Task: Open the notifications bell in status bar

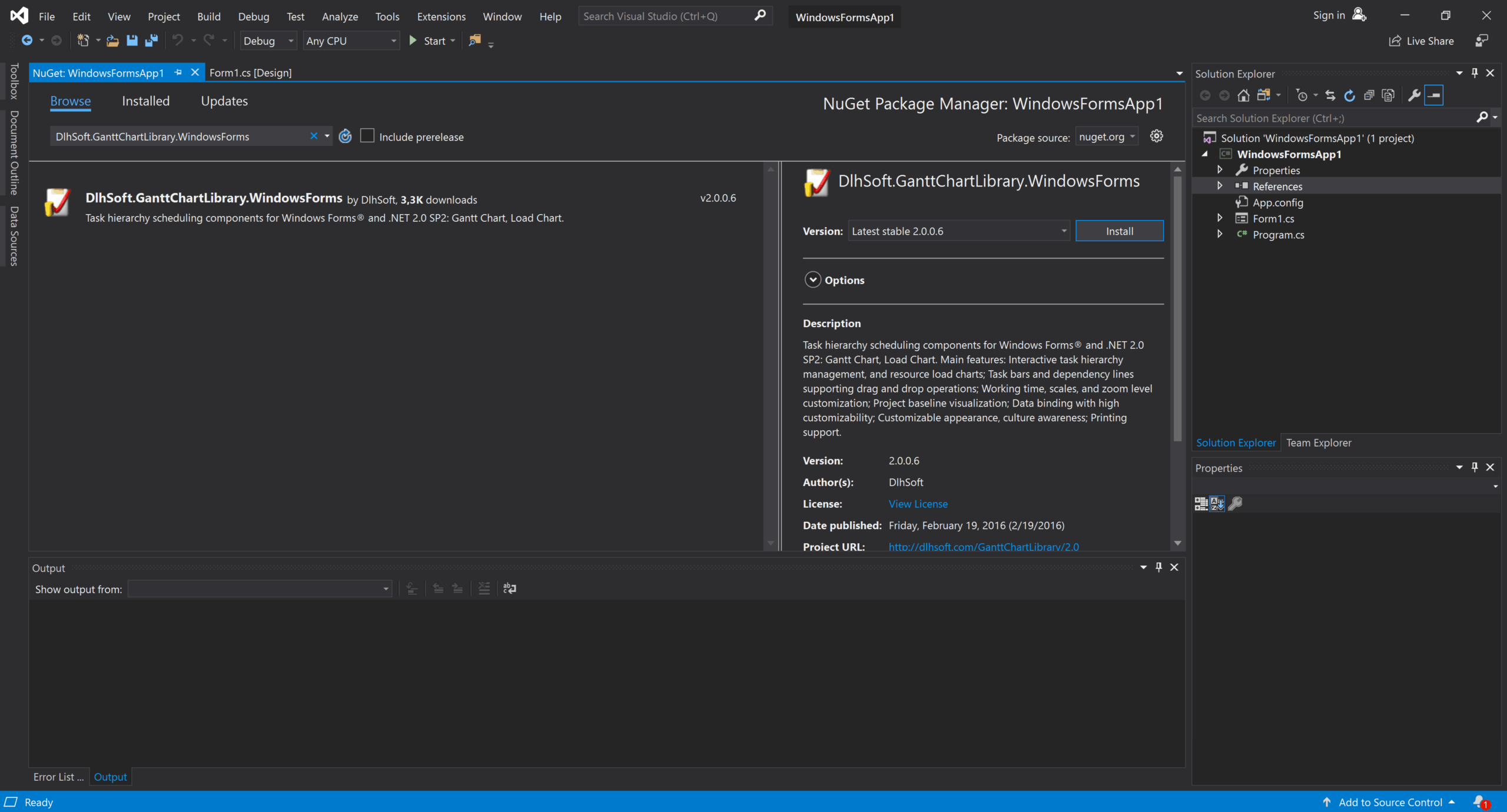Action: [x=1479, y=801]
